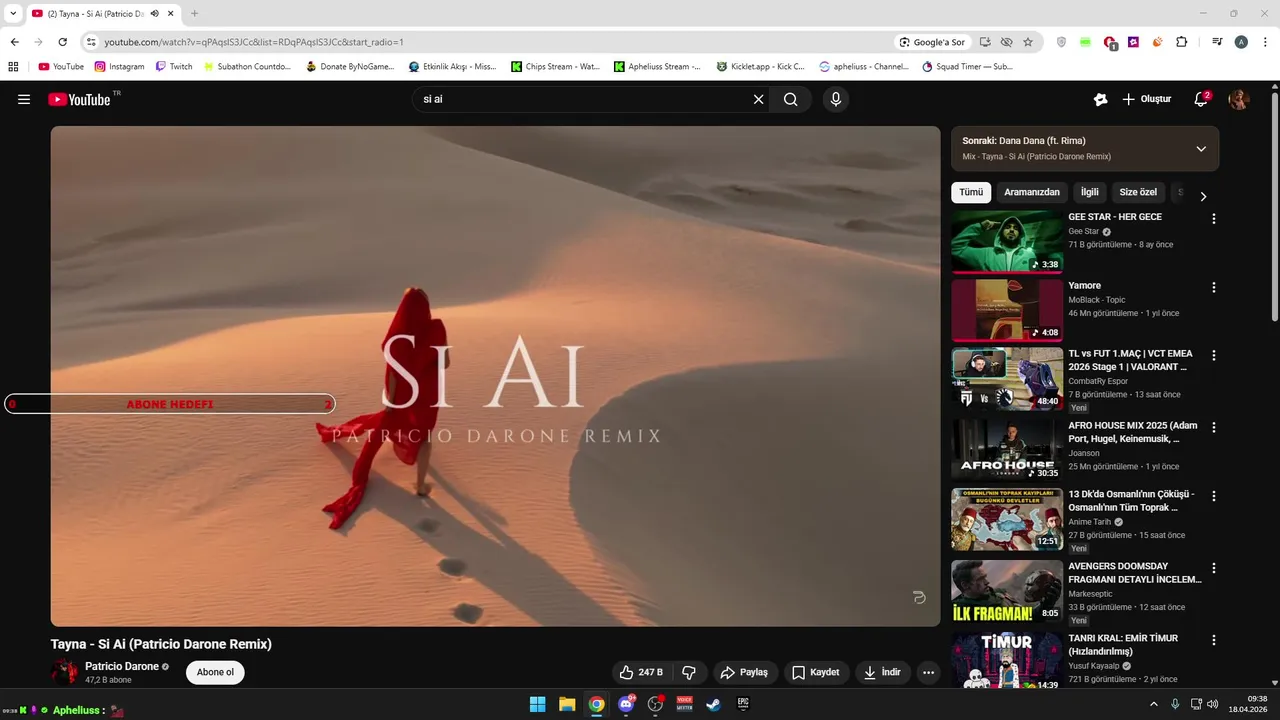Share the video using Paylaş
The width and height of the screenshot is (1280, 720).
(x=744, y=672)
